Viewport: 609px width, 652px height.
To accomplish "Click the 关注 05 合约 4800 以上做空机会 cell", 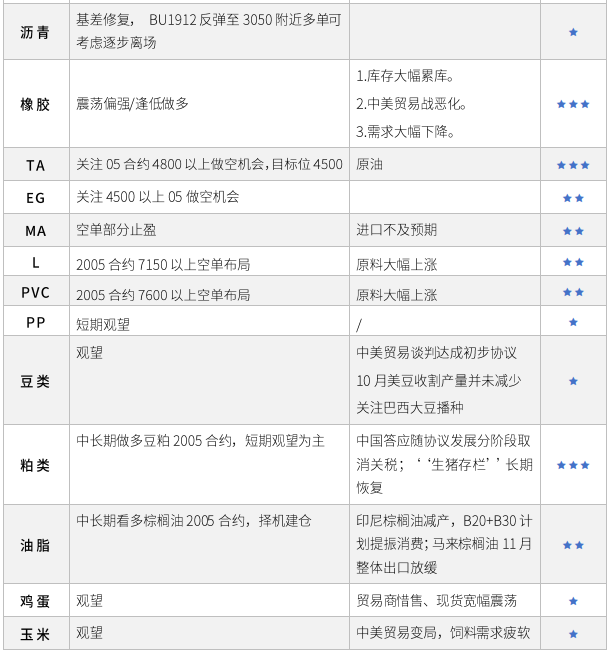I will [x=209, y=164].
